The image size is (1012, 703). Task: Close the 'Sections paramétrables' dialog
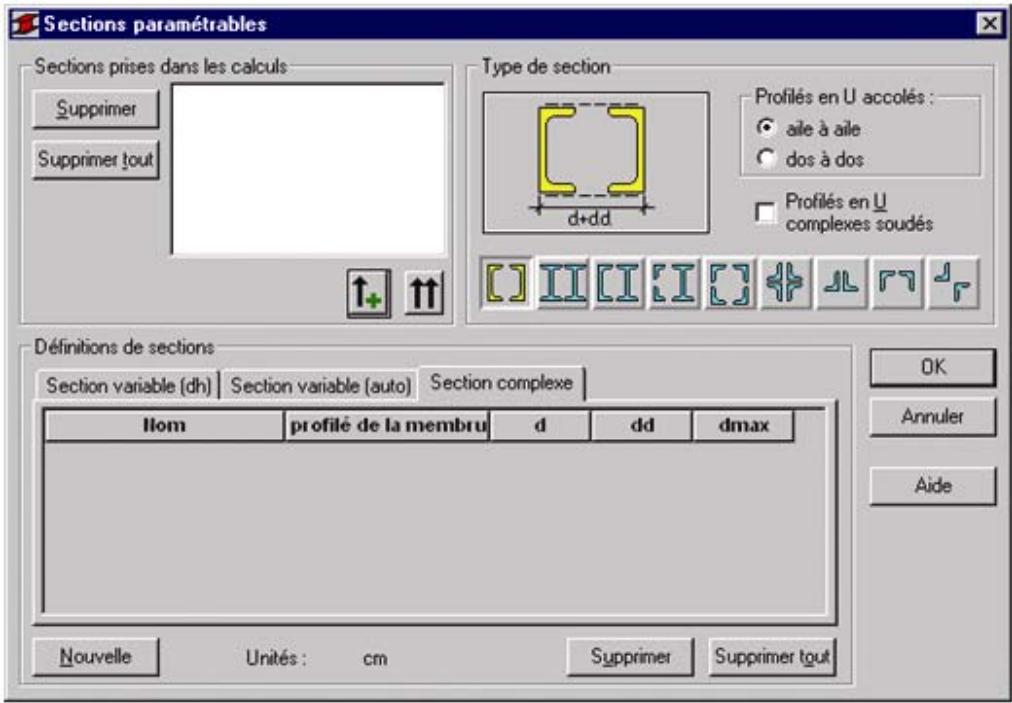(989, 24)
